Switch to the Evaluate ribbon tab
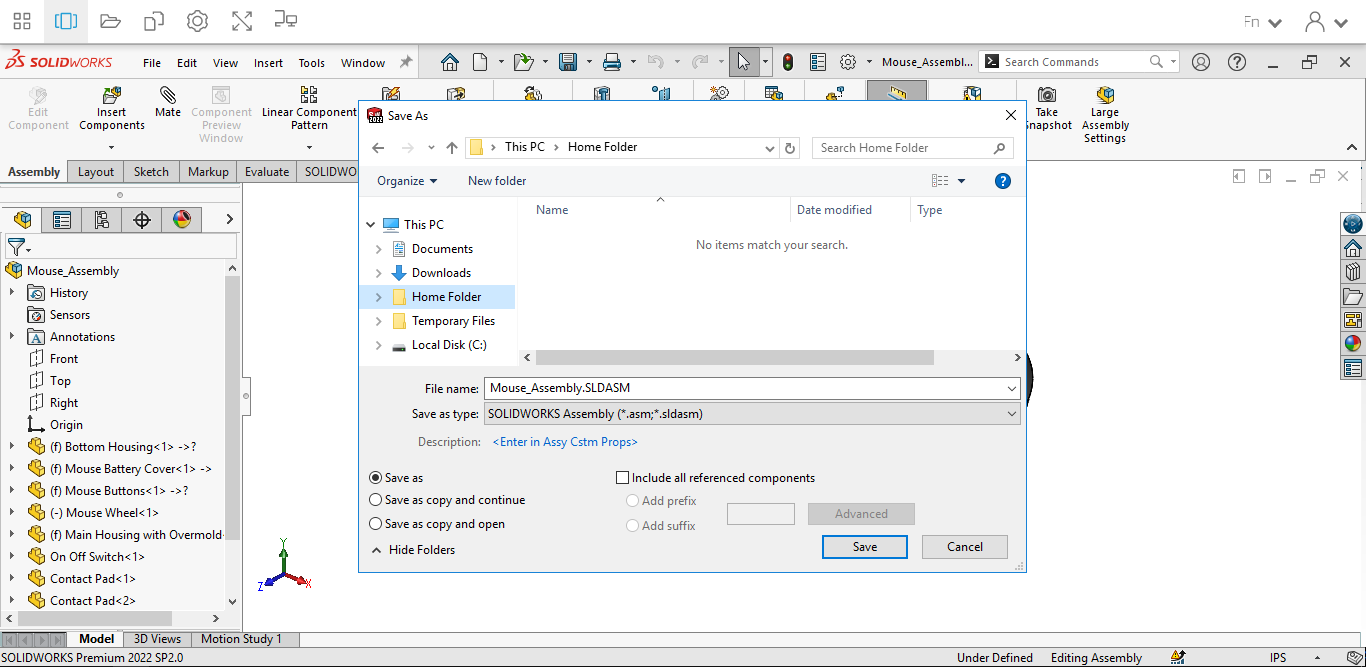 266,171
